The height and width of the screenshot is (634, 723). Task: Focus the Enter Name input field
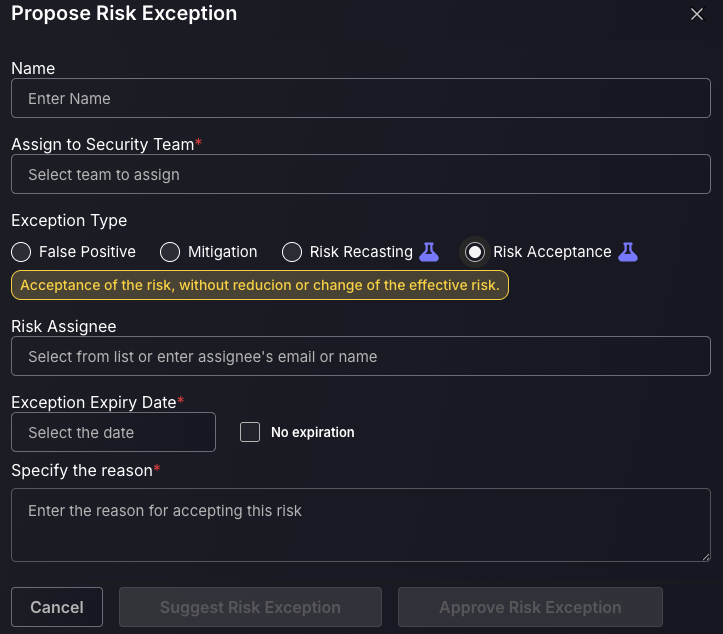(361, 98)
